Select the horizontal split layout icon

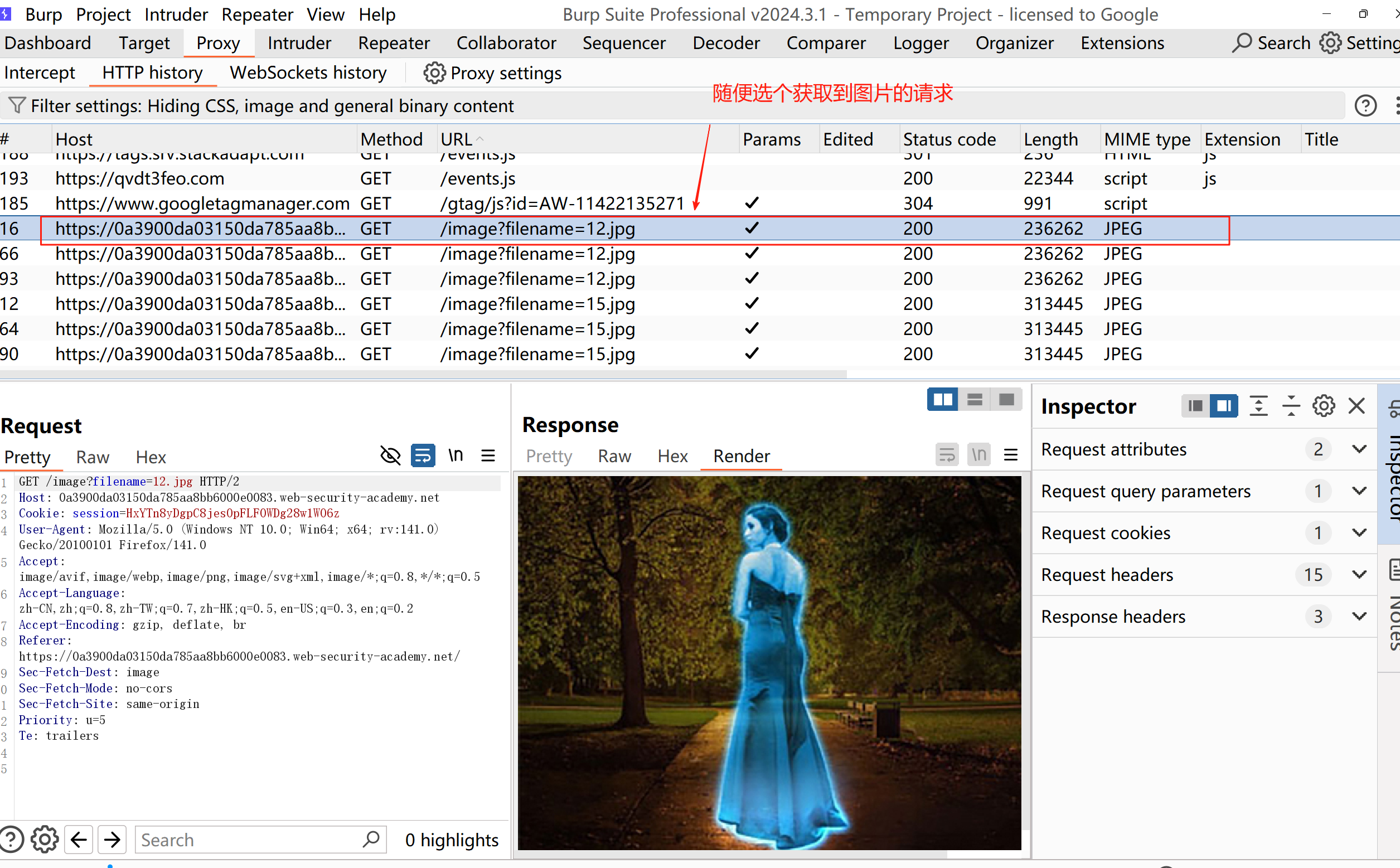974,399
